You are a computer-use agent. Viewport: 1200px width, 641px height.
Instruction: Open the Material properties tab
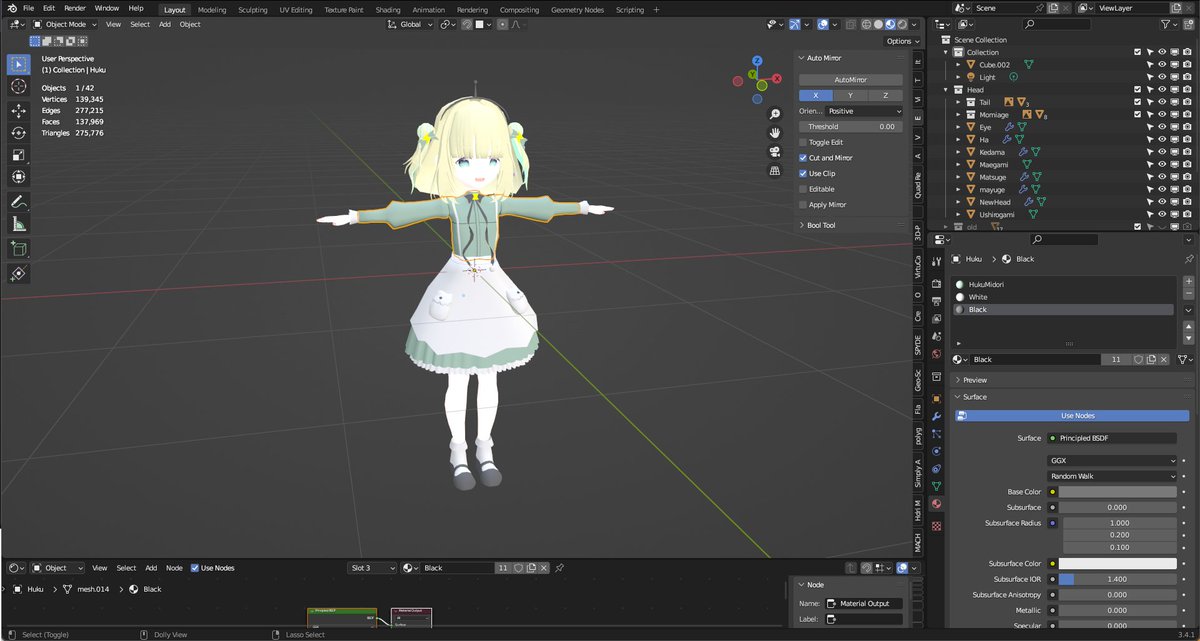point(936,503)
